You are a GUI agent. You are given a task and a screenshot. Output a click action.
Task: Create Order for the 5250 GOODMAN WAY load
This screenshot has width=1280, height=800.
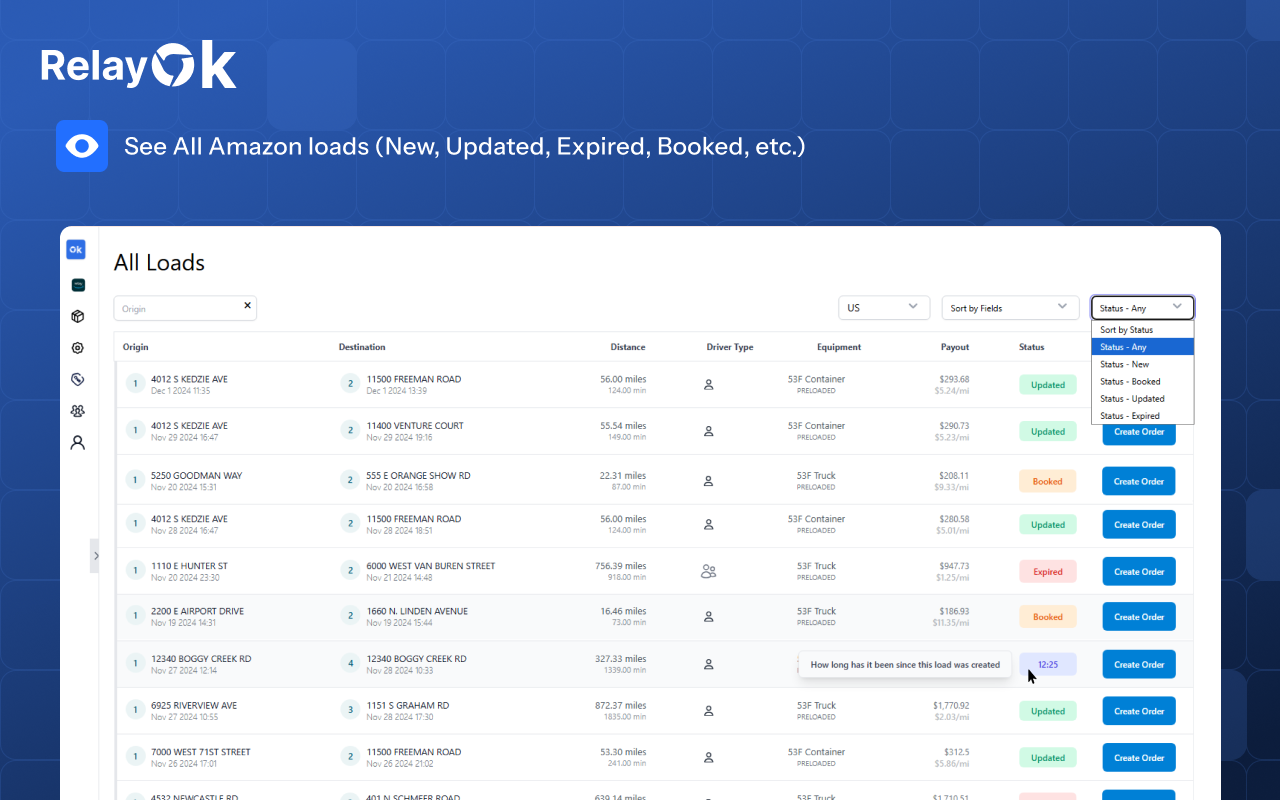(x=1139, y=481)
